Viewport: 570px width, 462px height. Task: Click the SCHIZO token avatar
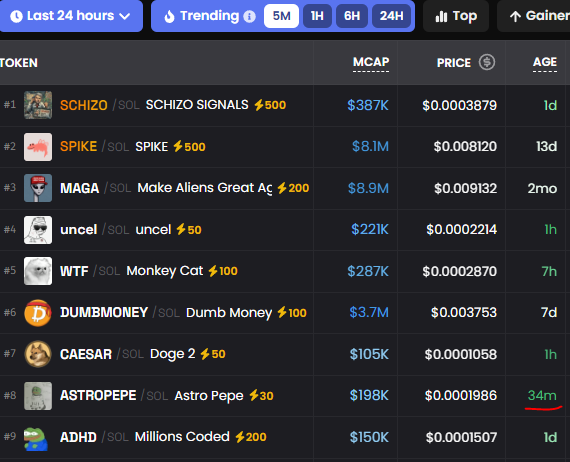[x=38, y=105]
